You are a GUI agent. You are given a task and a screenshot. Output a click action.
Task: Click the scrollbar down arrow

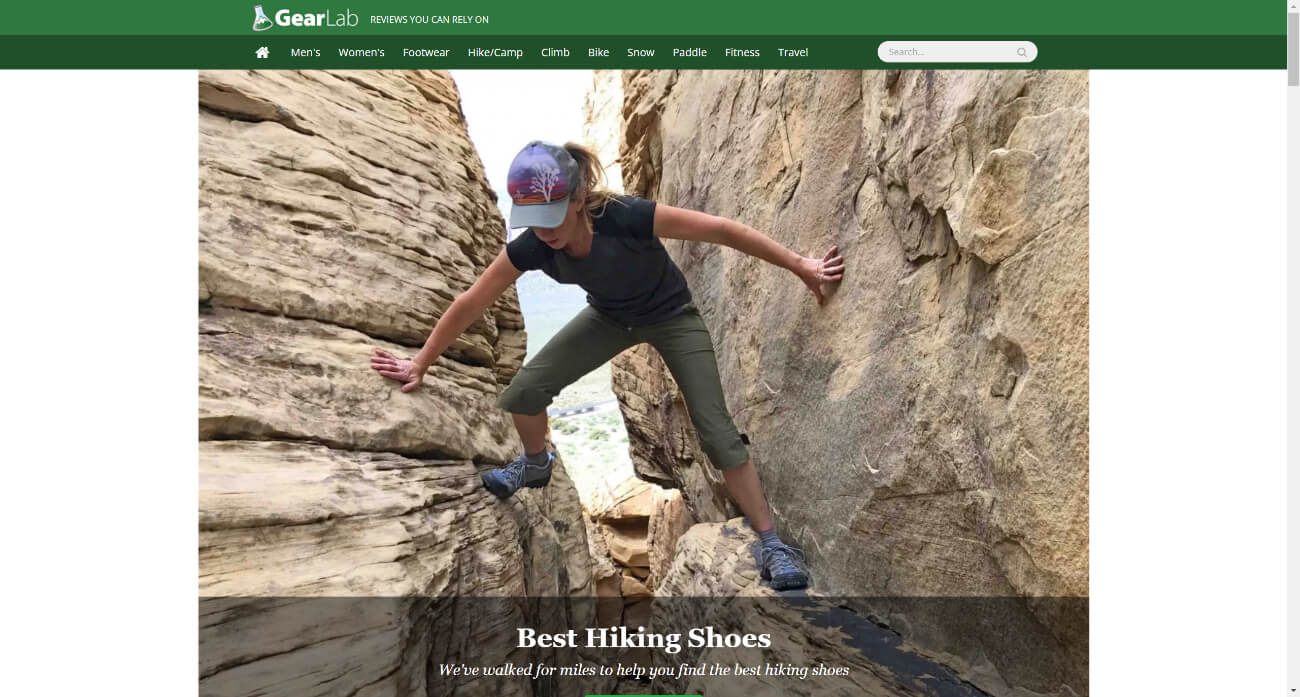coord(1293,690)
